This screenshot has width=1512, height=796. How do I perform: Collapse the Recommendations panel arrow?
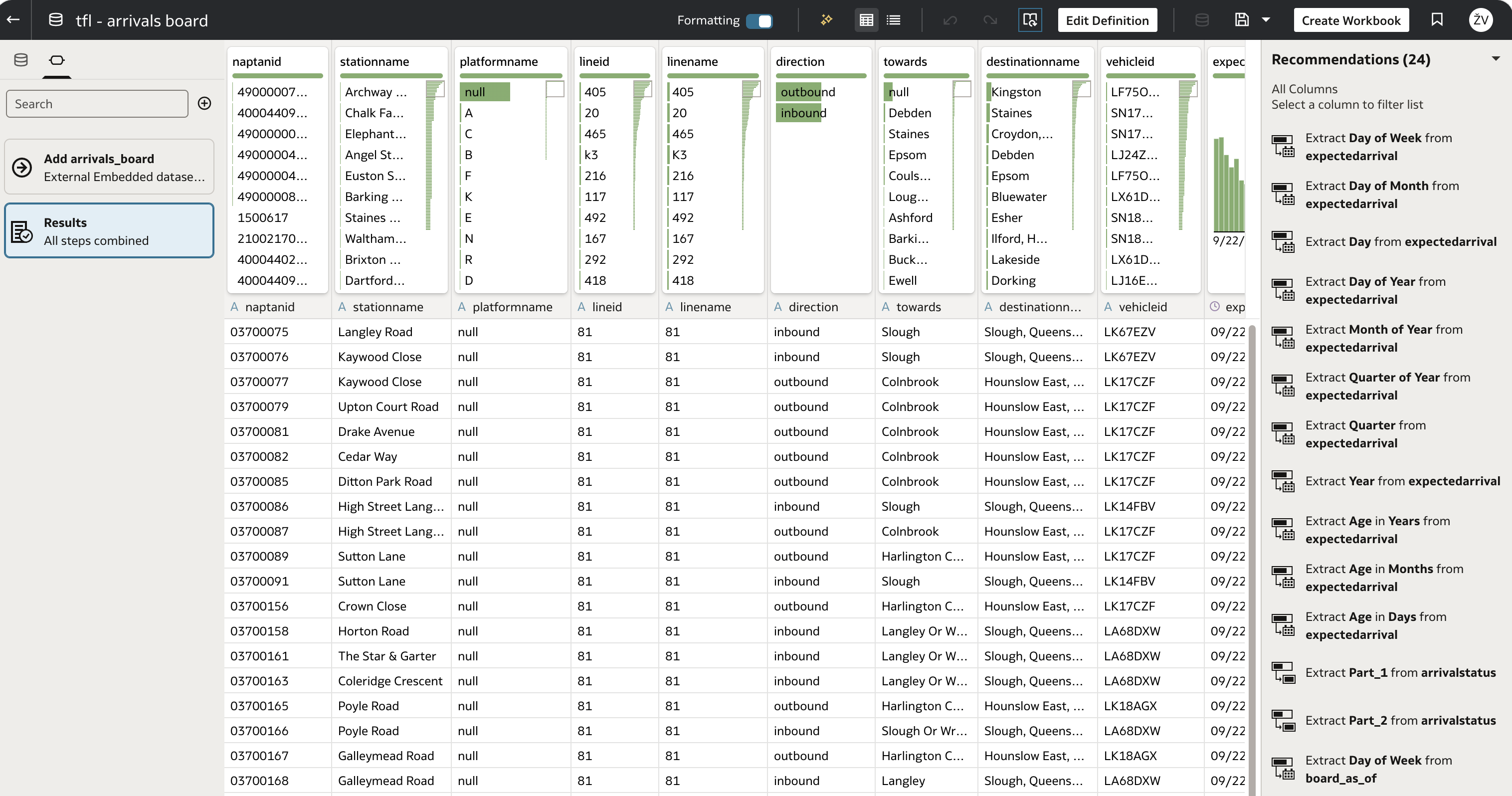click(1496, 59)
